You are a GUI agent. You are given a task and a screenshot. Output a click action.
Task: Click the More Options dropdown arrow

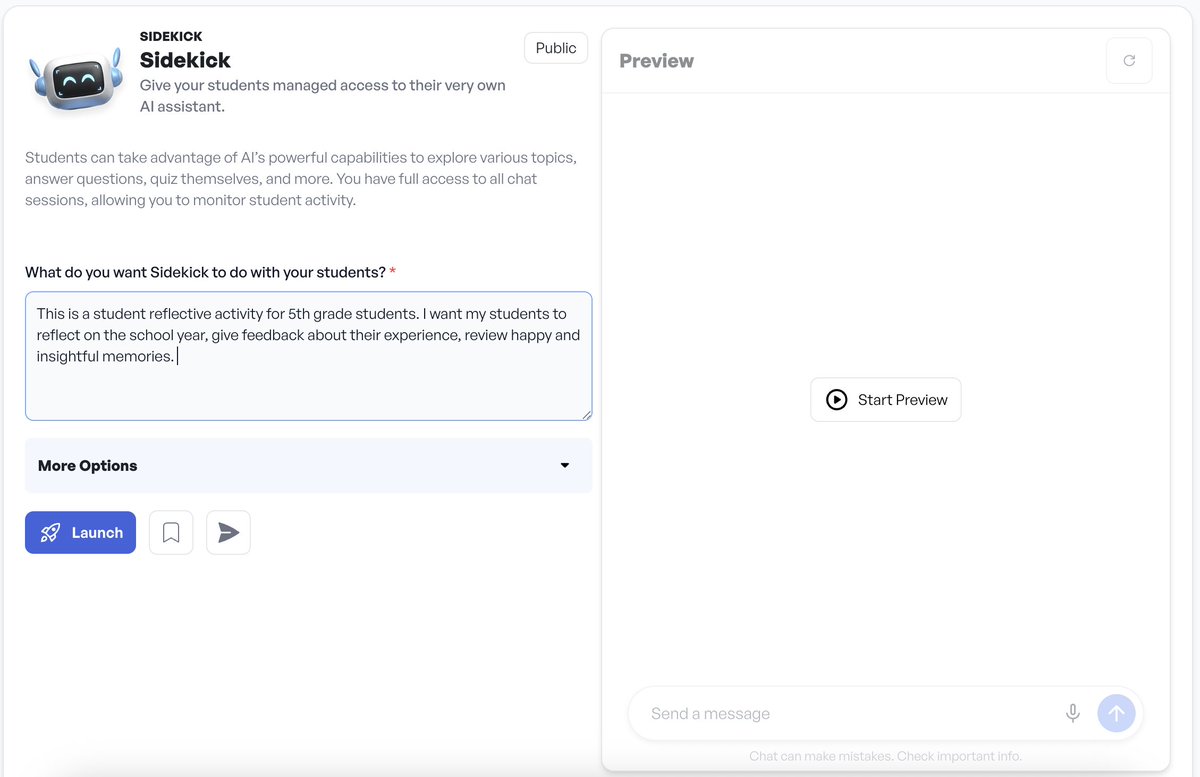tap(565, 466)
